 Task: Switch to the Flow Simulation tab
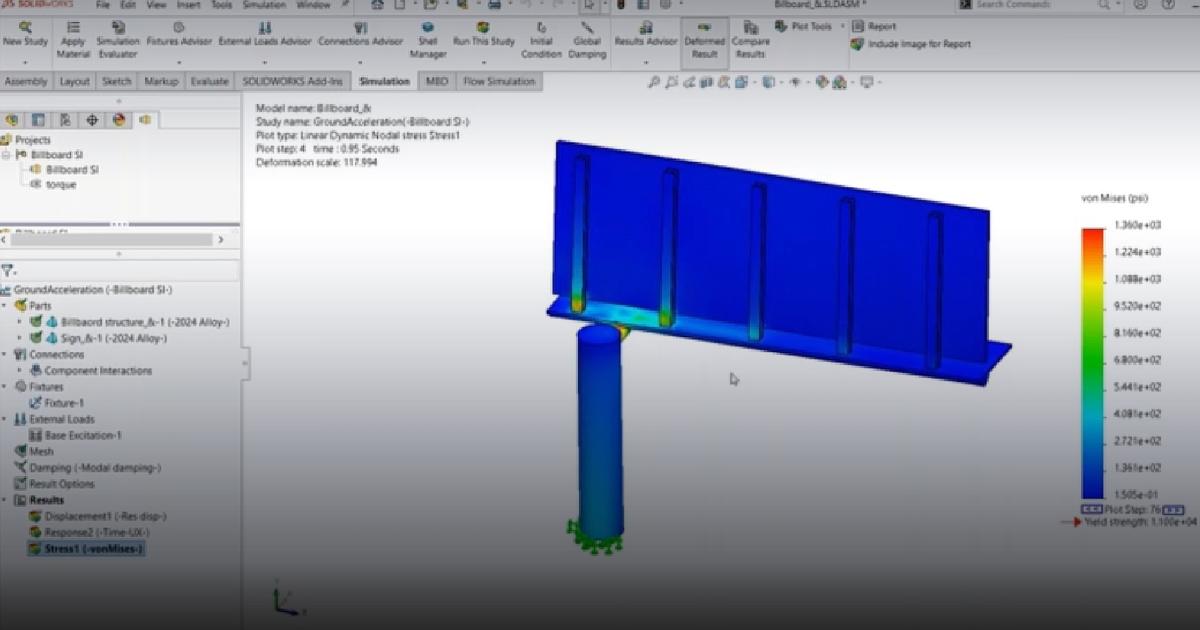tap(498, 81)
